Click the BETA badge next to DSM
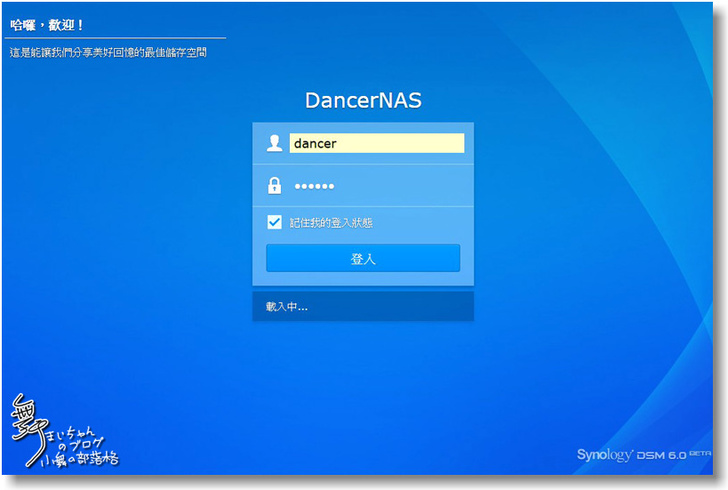728x490 pixels. click(701, 452)
